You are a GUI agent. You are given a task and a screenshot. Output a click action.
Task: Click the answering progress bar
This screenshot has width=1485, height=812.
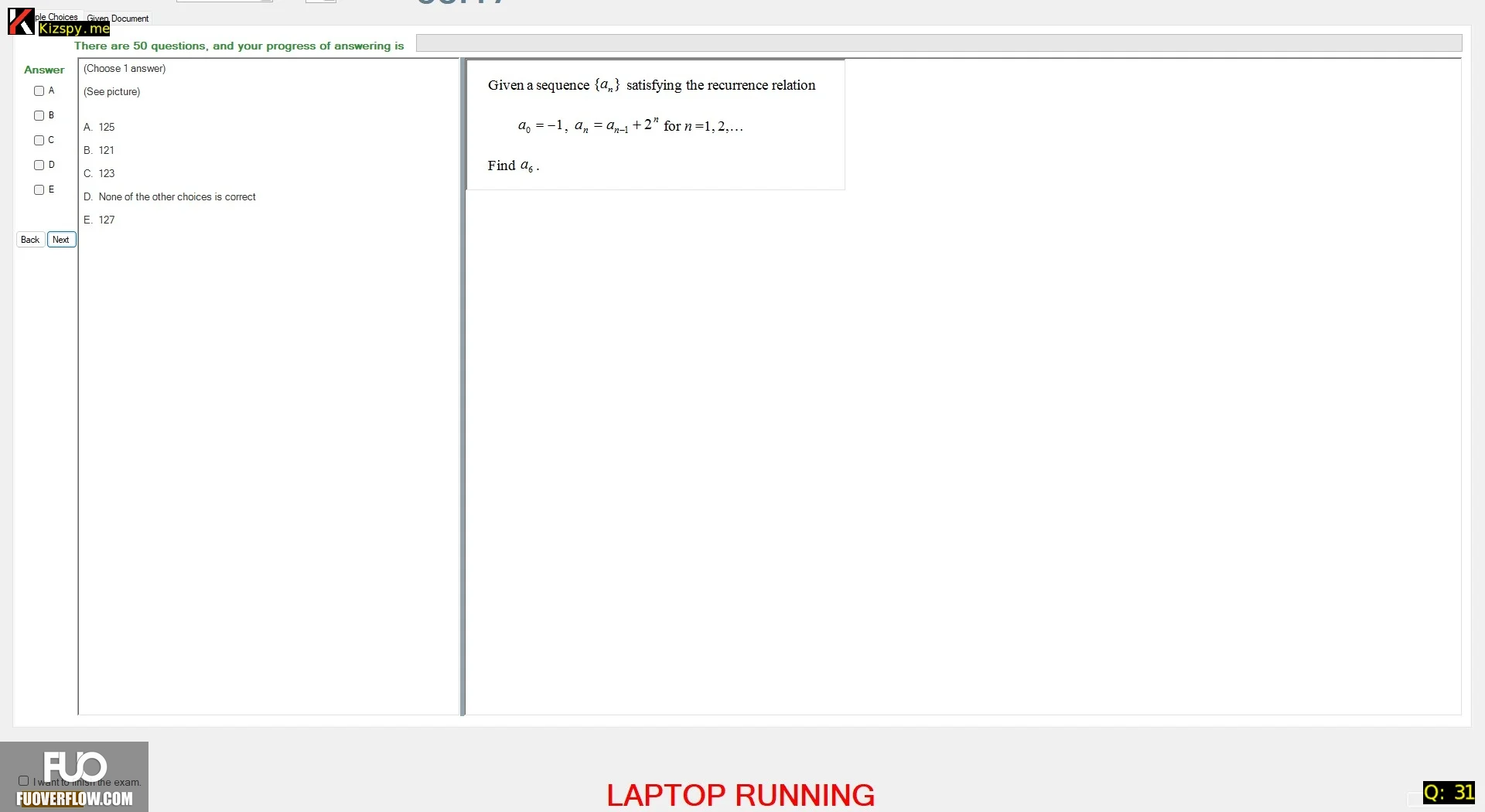coord(939,43)
